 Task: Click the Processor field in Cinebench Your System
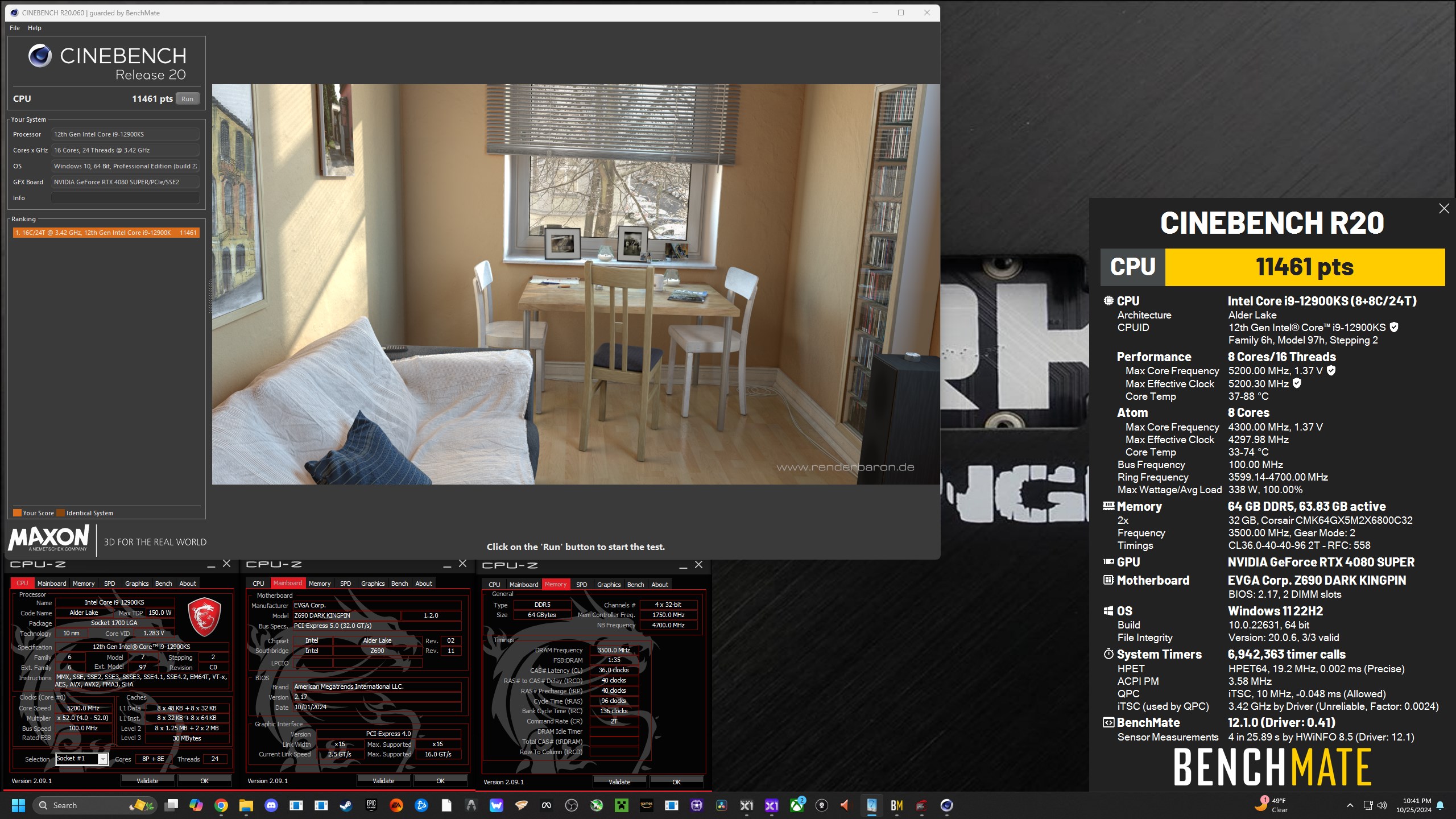click(125, 134)
